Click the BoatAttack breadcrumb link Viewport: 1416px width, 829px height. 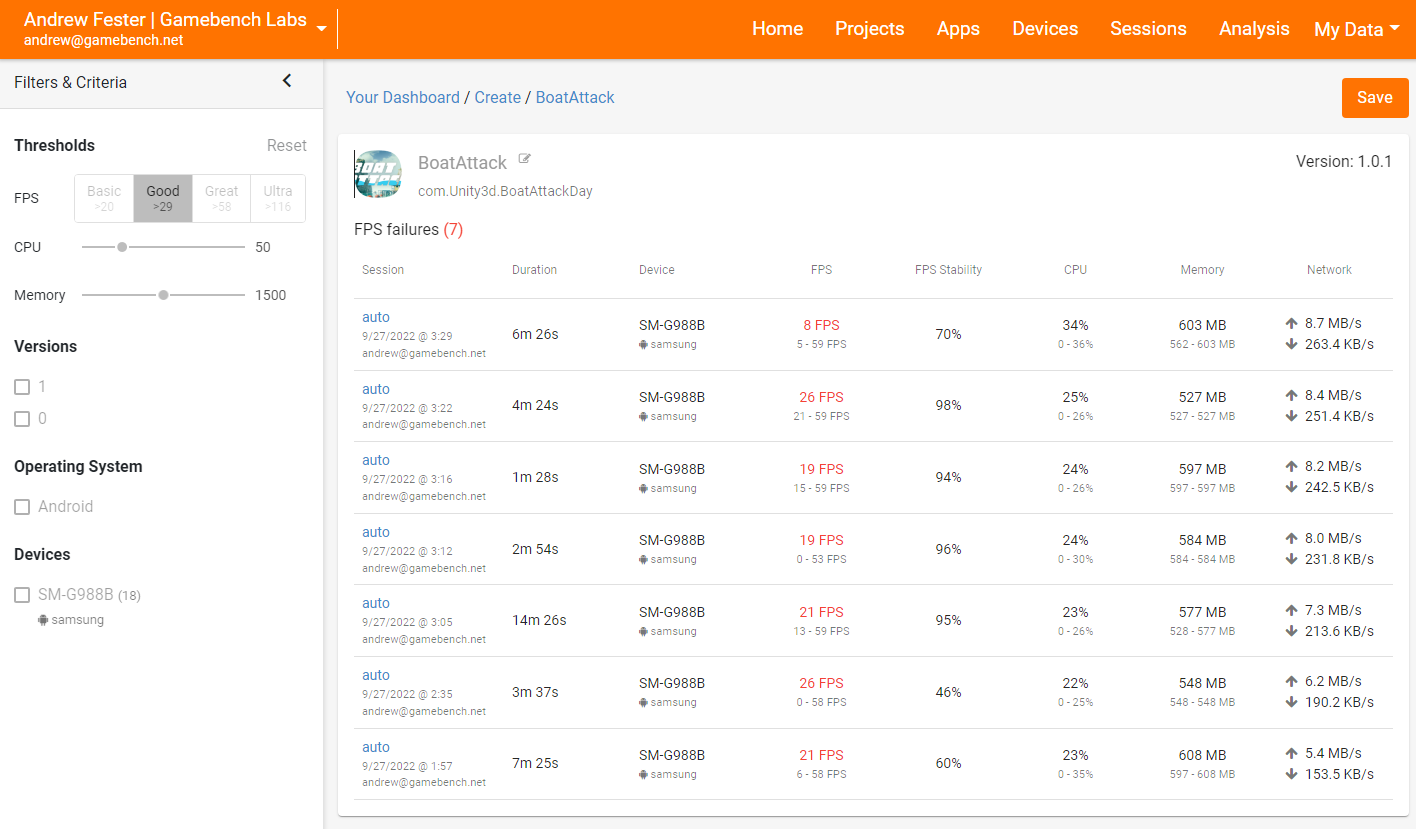(575, 97)
